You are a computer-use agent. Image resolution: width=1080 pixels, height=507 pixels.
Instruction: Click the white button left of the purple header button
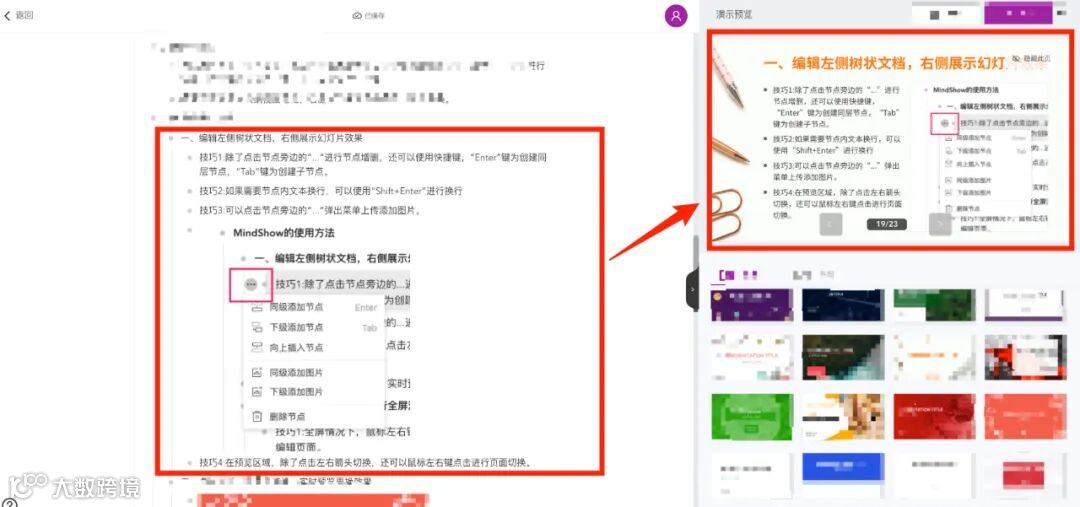click(944, 14)
